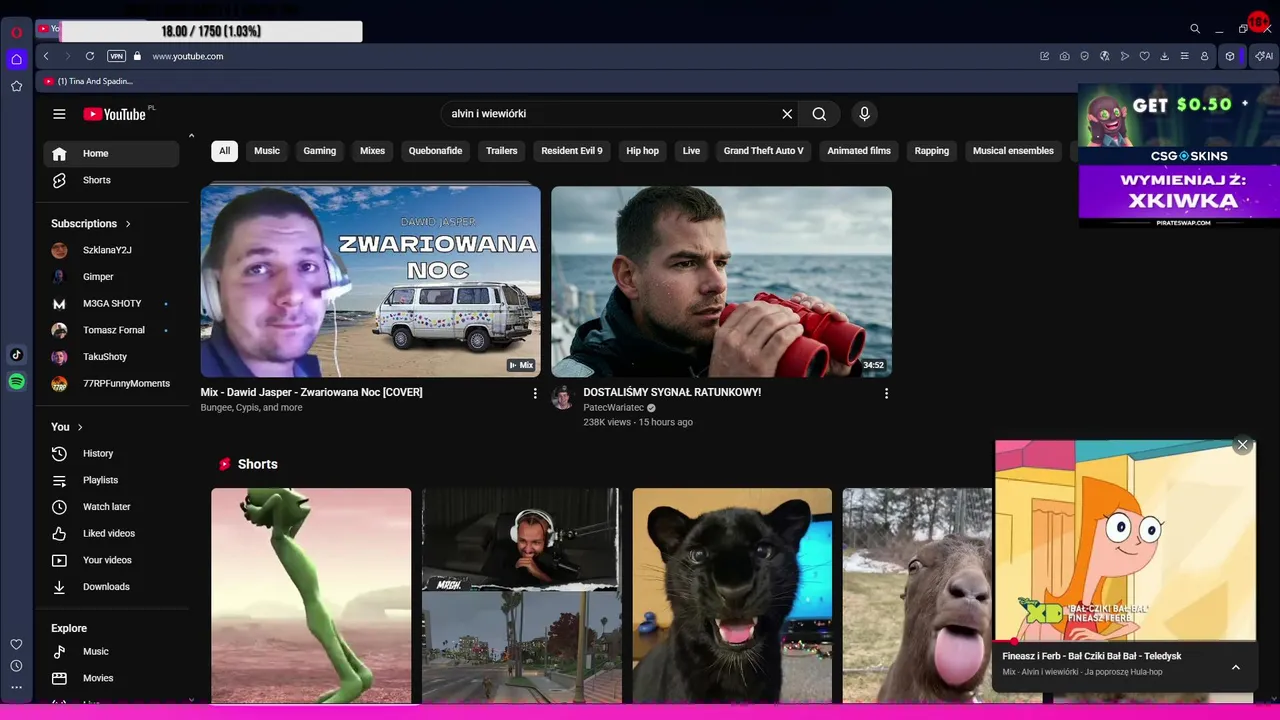The width and height of the screenshot is (1280, 720).
Task: Expand the Subscriptions section chevron
Action: coord(128,224)
